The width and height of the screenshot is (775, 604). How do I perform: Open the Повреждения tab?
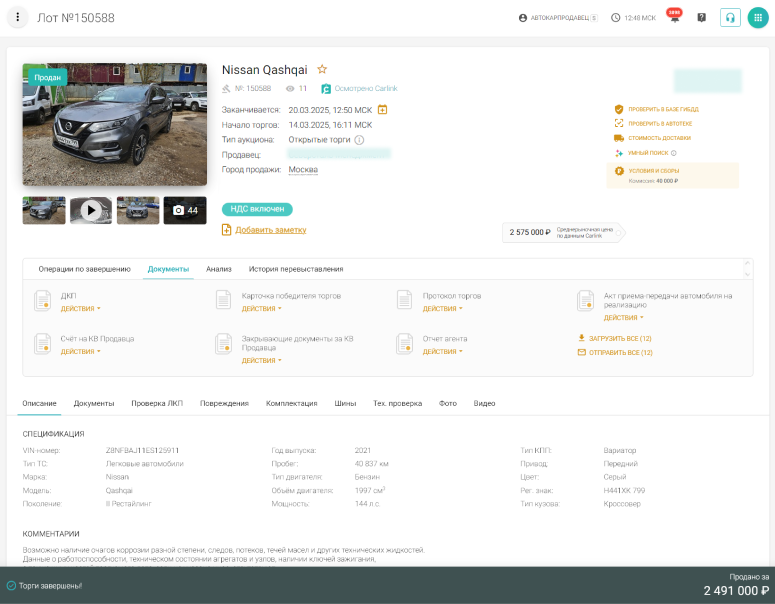click(224, 403)
